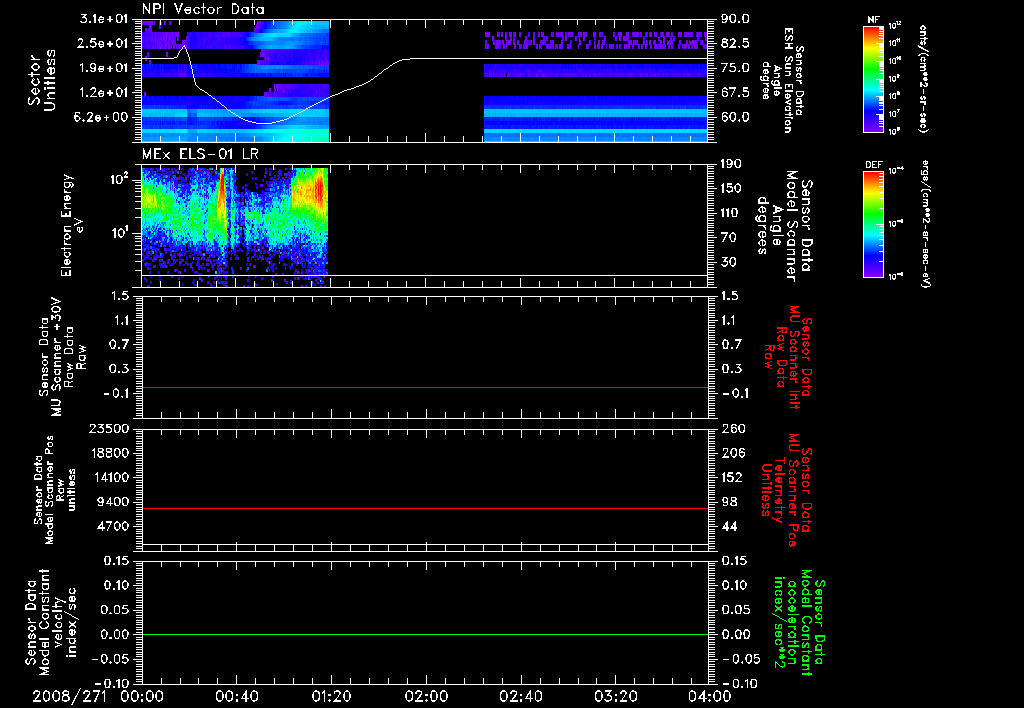
Task: Click the 'Model Scanner Angle degrees' axis title
Action: point(784,226)
